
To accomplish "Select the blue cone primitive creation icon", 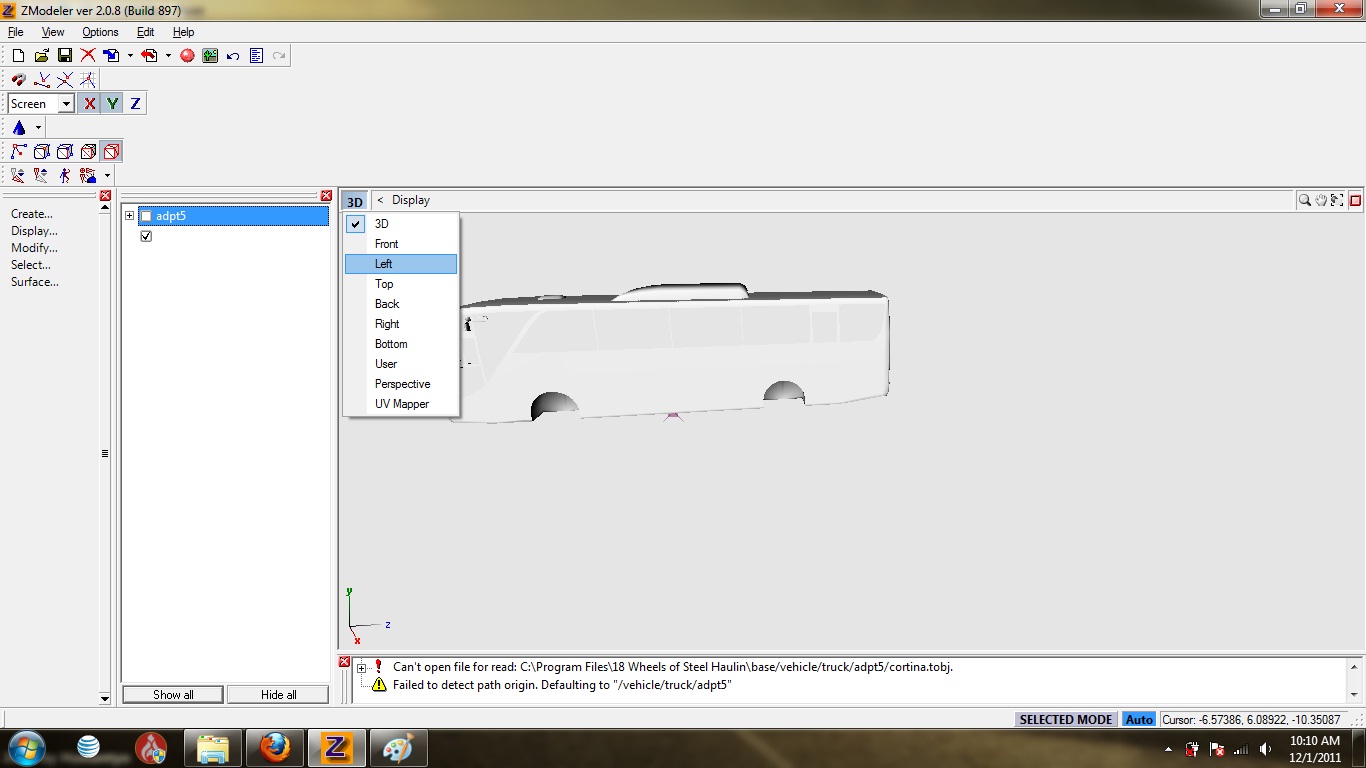I will (x=20, y=127).
